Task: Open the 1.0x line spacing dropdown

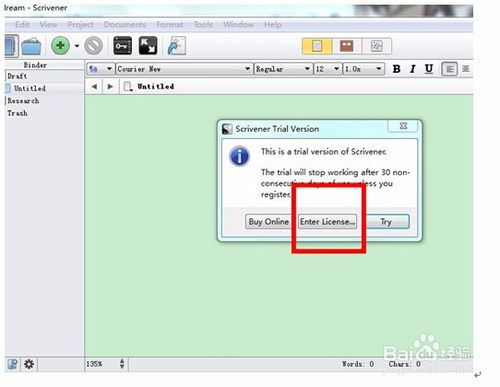Action: click(x=363, y=69)
